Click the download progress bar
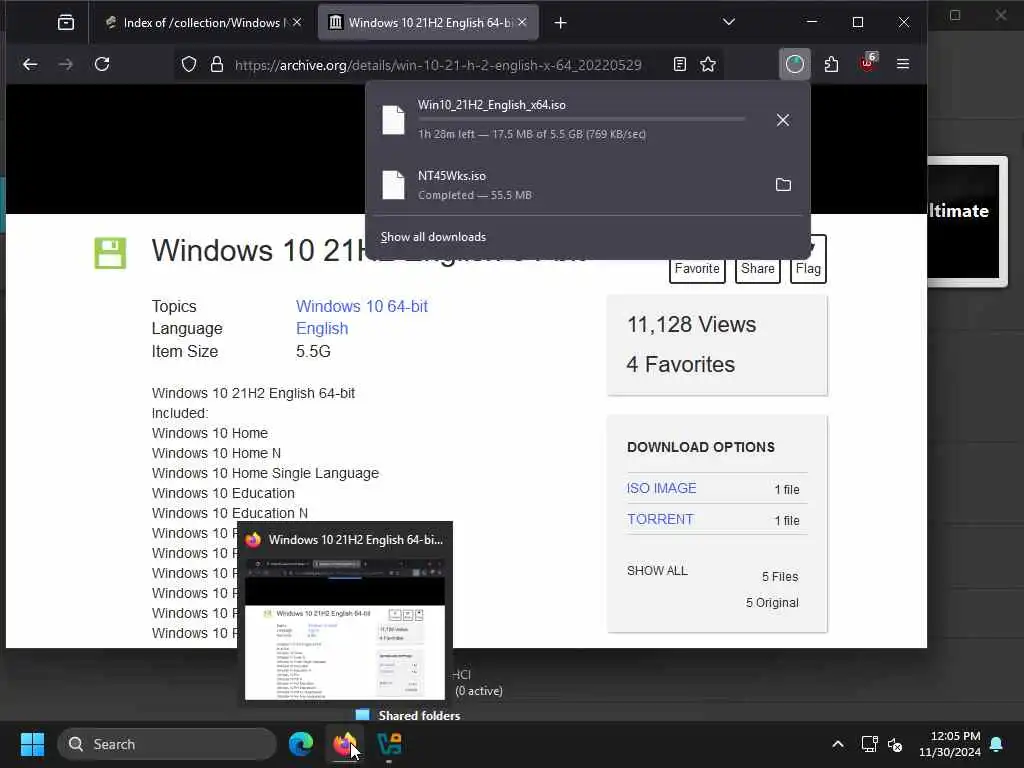The height and width of the screenshot is (768, 1024). [x=581, y=119]
